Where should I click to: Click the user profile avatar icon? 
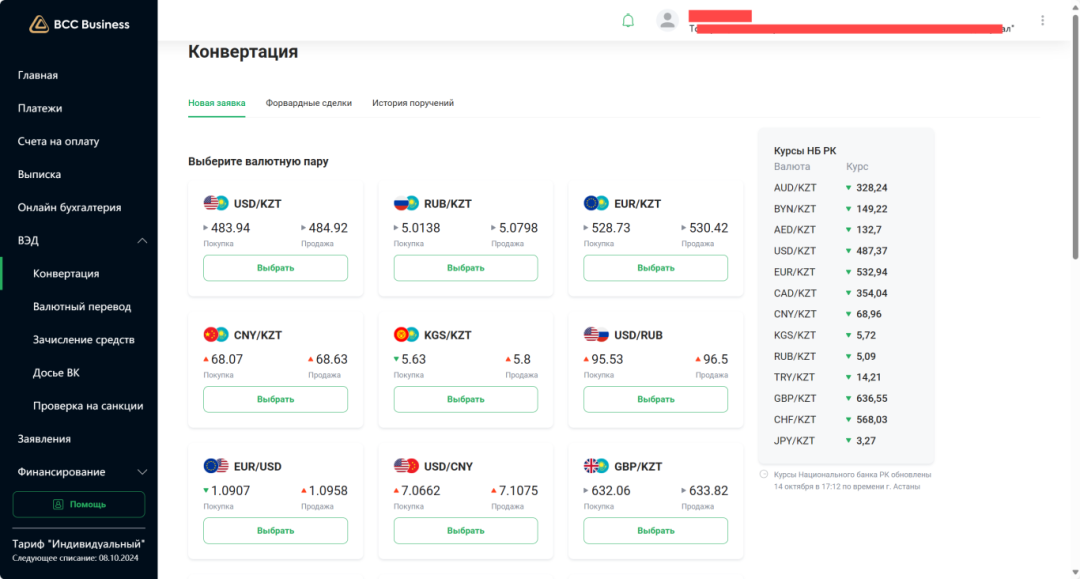tap(667, 21)
